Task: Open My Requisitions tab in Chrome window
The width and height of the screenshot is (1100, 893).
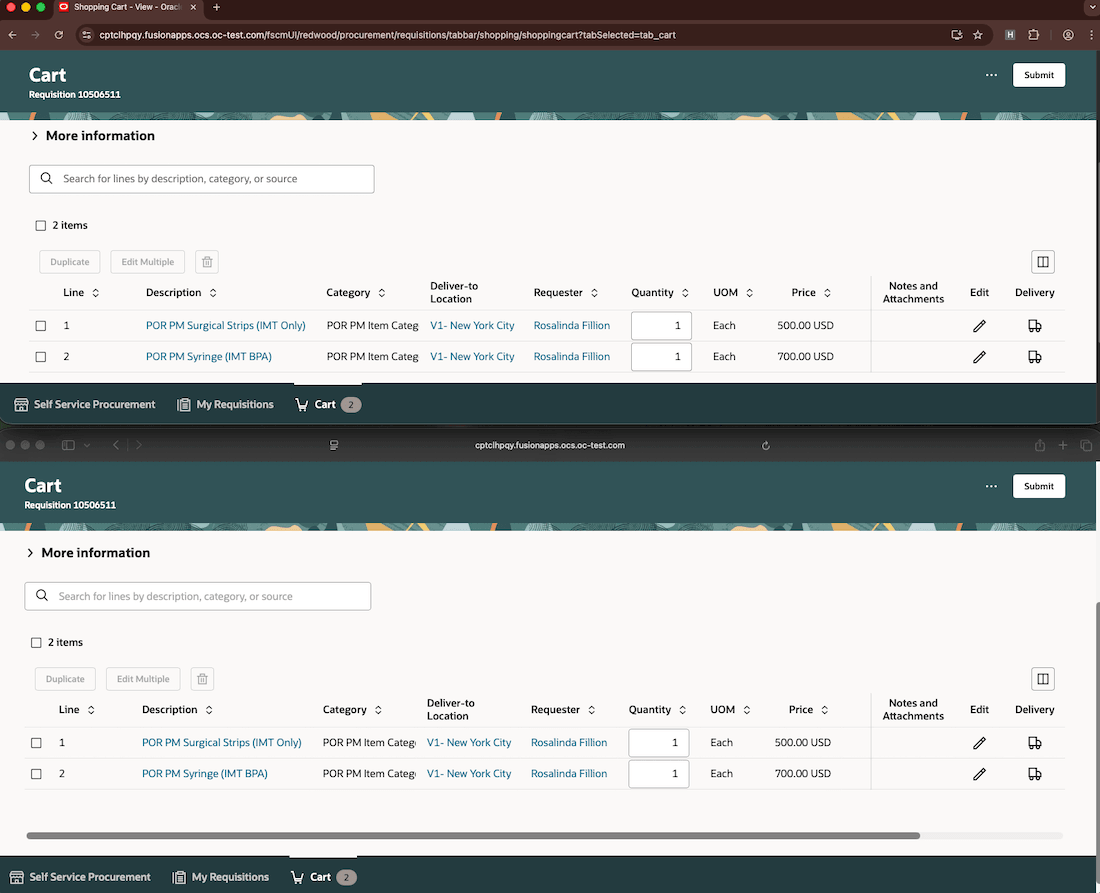Action: click(x=225, y=405)
